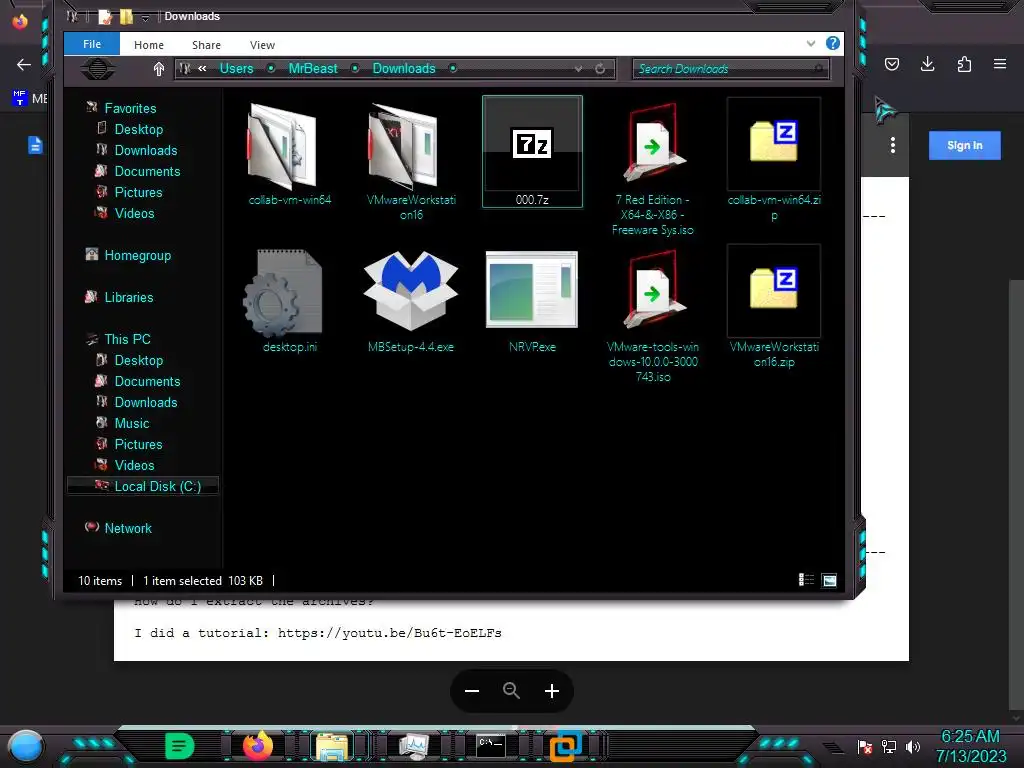The height and width of the screenshot is (768, 1024).
Task: Select the desktop.ini file
Action: pyautogui.click(x=289, y=300)
